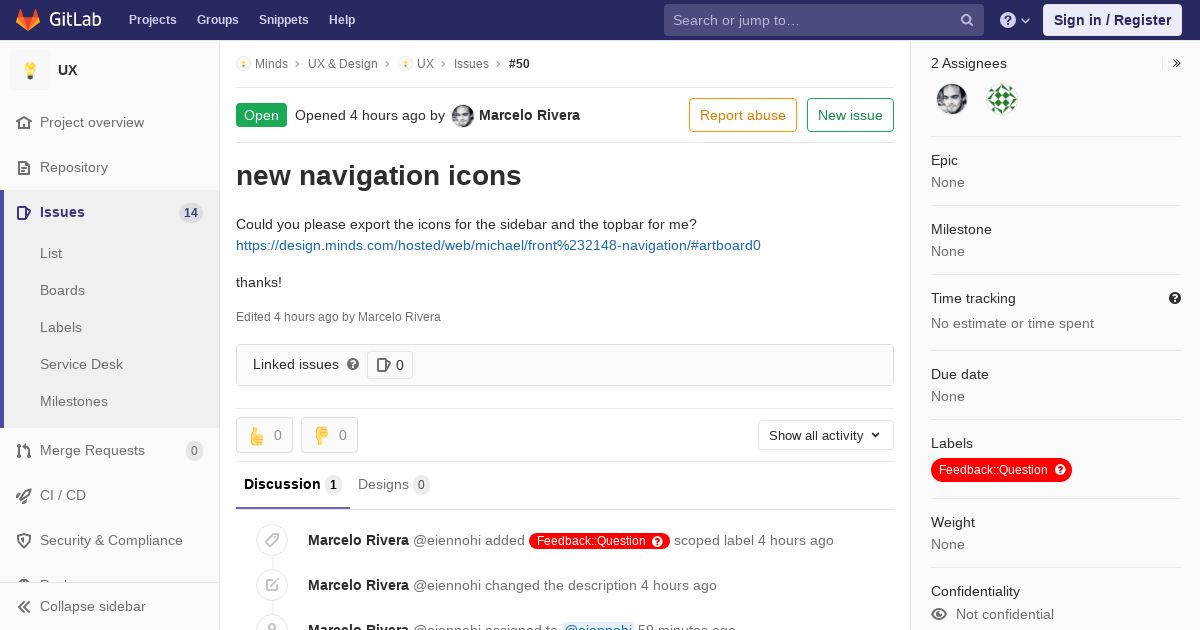Expand the Show all activity dropdown

pyautogui.click(x=826, y=435)
